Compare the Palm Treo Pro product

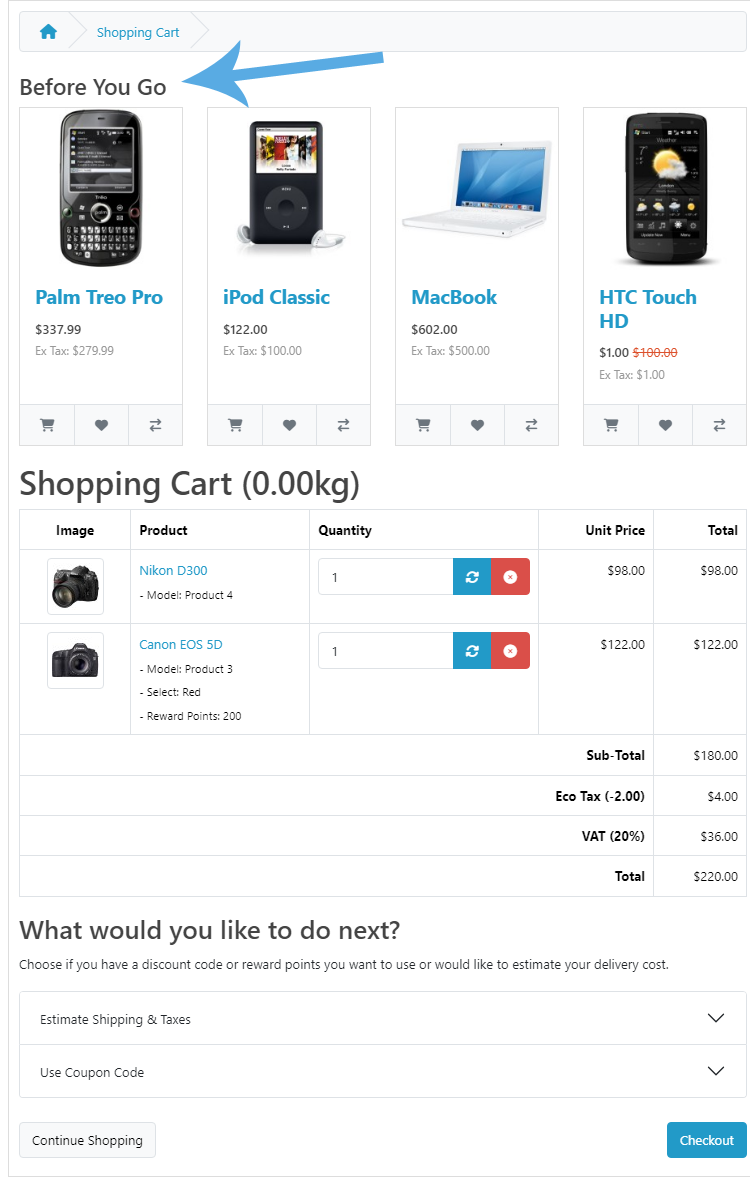[x=155, y=425]
